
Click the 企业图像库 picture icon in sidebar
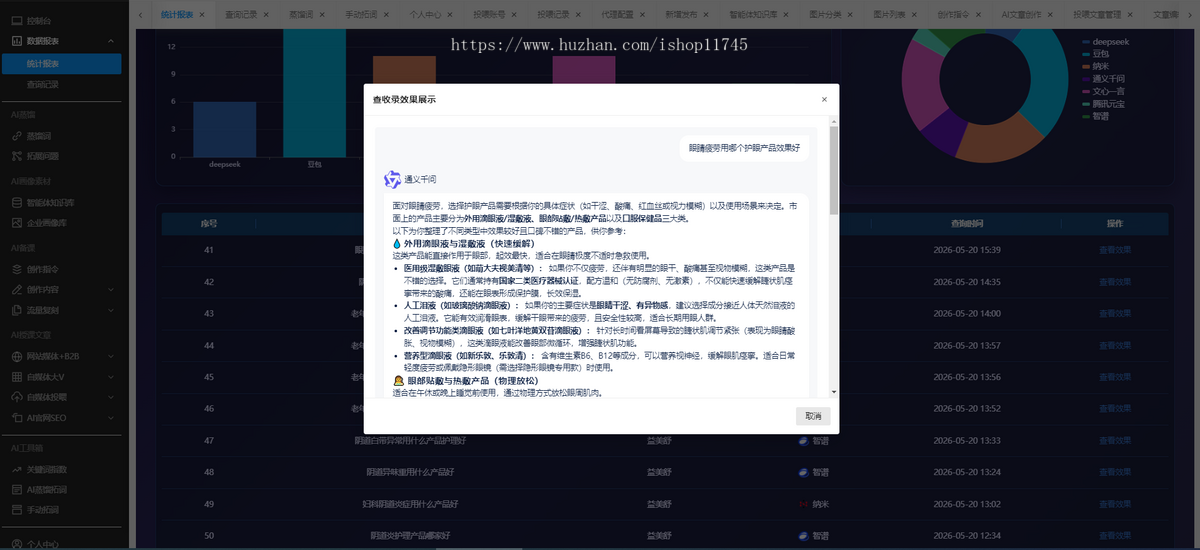[17, 222]
